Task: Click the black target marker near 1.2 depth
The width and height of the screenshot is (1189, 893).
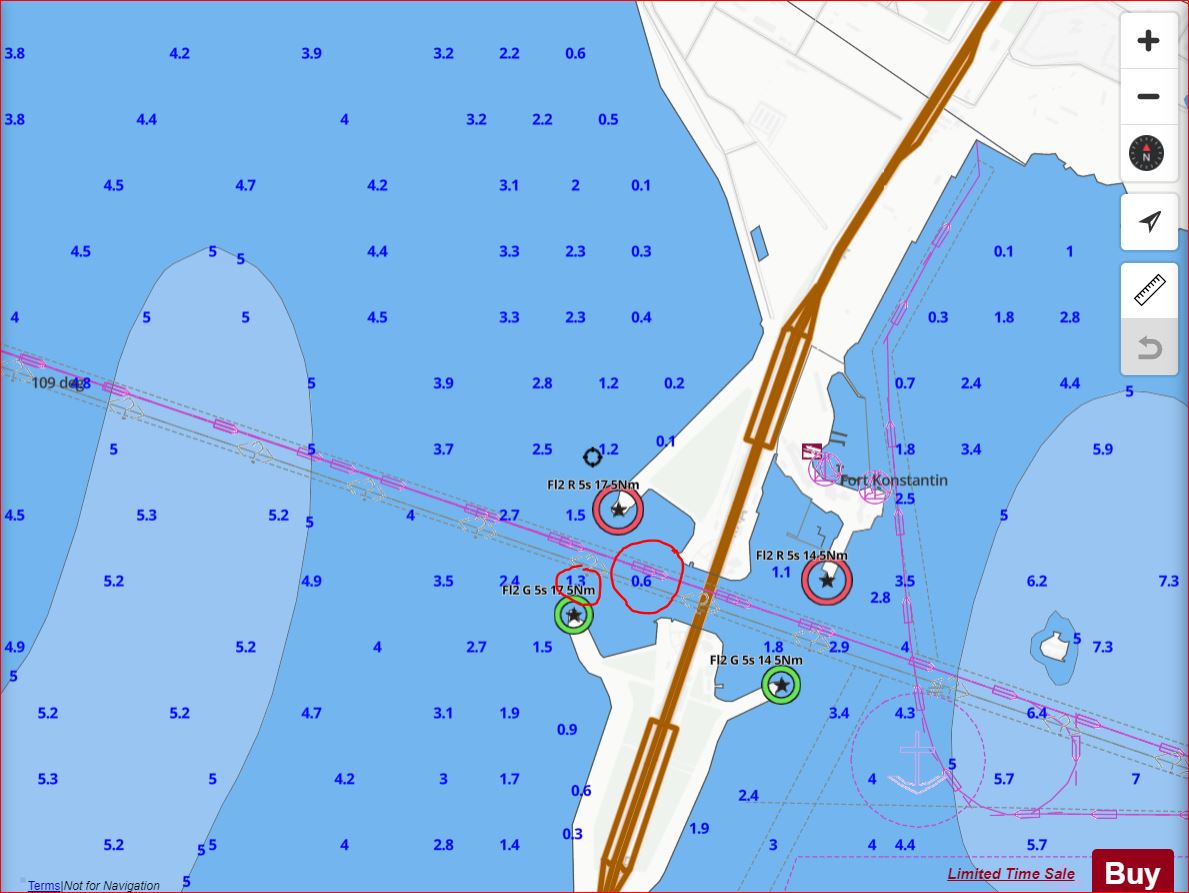Action: [592, 458]
